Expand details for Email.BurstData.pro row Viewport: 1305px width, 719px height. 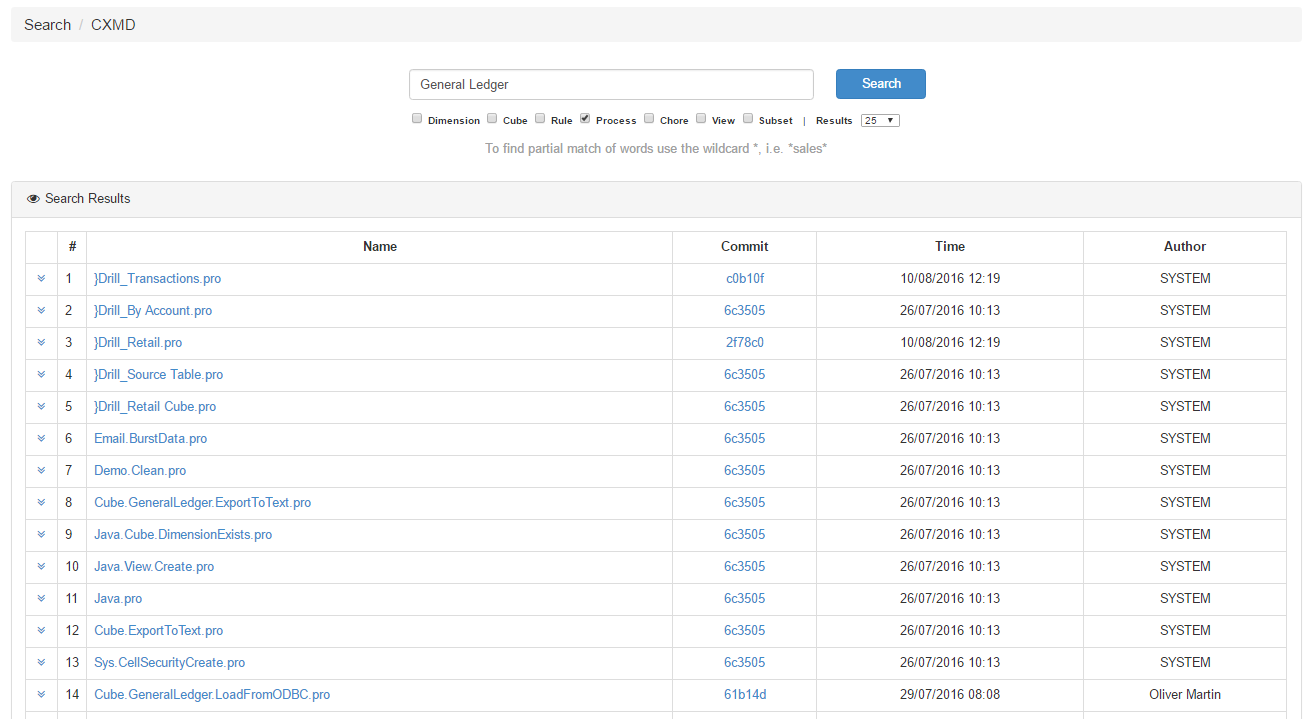point(41,438)
